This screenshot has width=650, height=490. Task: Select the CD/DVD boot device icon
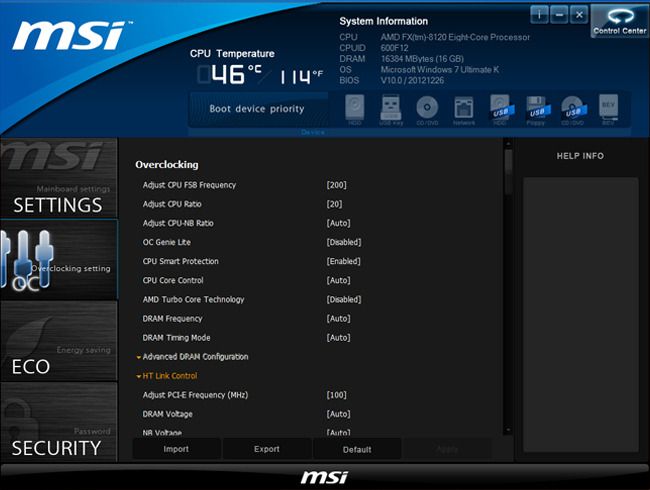pos(427,109)
